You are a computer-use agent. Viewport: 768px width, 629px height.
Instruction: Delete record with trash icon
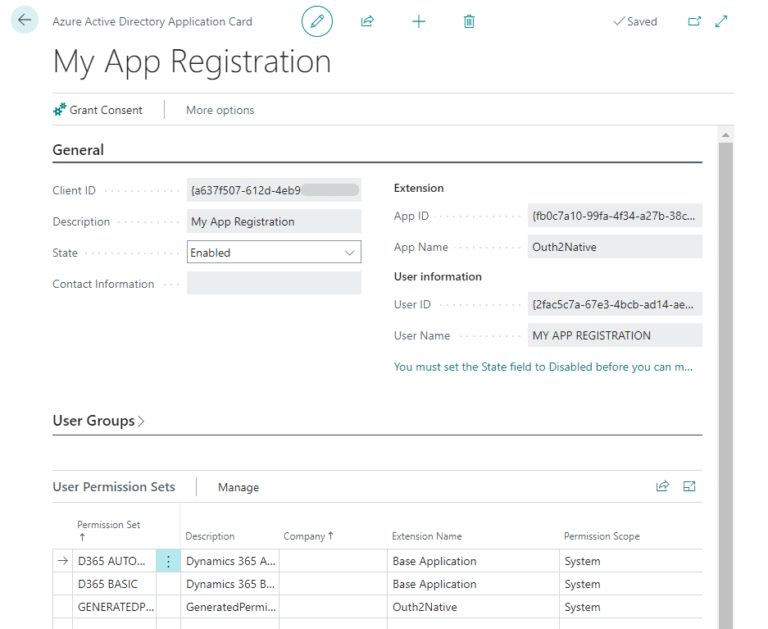click(x=469, y=21)
